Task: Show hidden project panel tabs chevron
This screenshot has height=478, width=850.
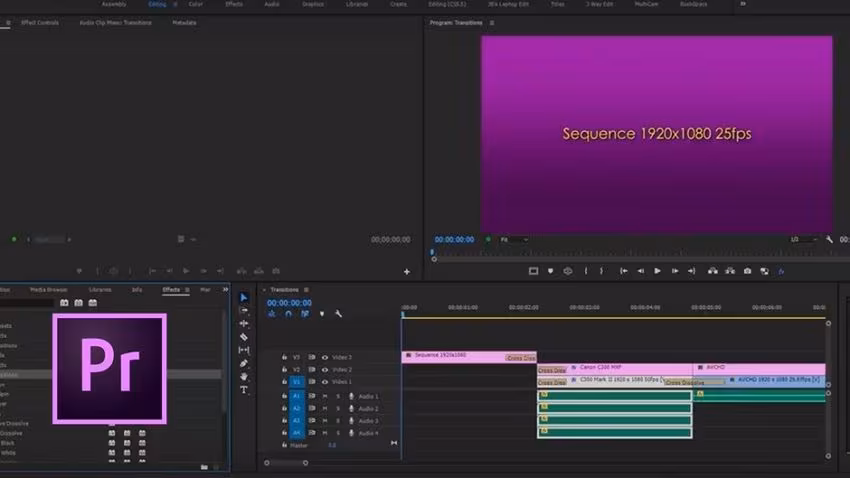Action: (x=225, y=290)
